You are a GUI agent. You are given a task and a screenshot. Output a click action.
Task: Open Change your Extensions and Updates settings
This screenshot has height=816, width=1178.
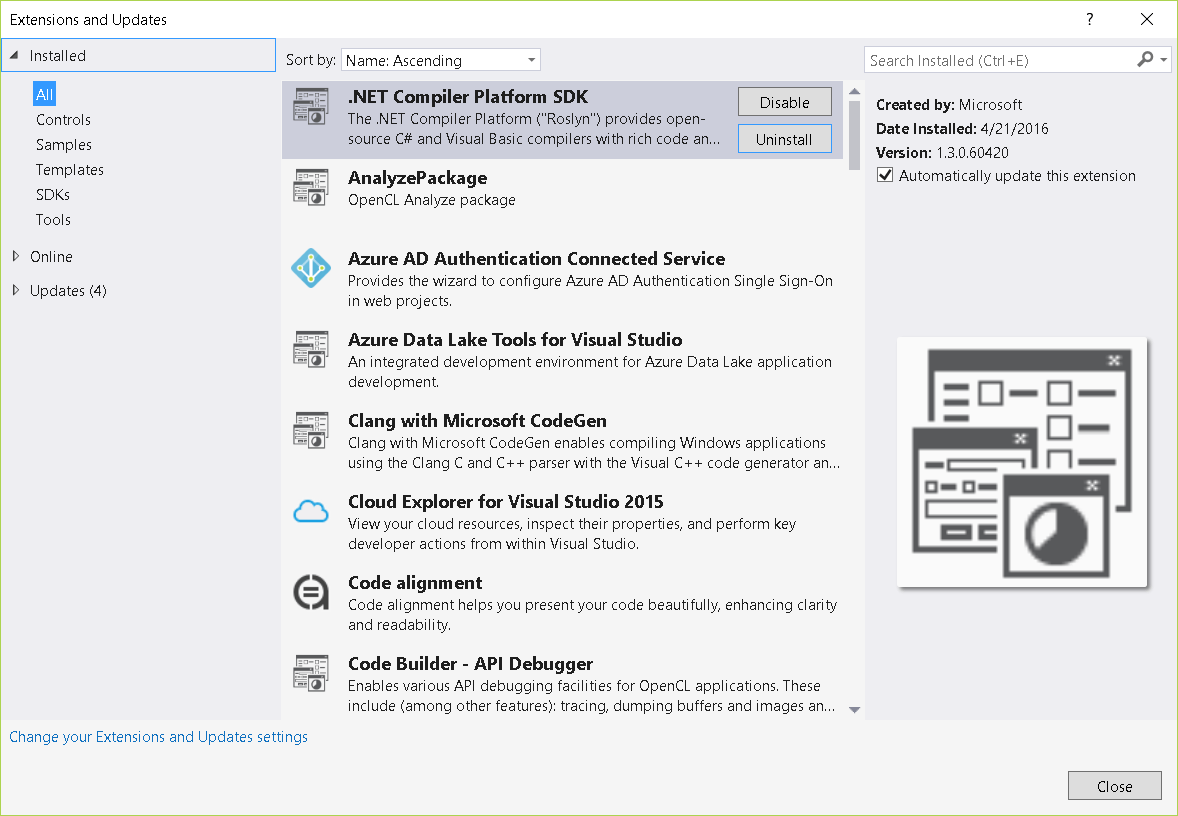157,736
